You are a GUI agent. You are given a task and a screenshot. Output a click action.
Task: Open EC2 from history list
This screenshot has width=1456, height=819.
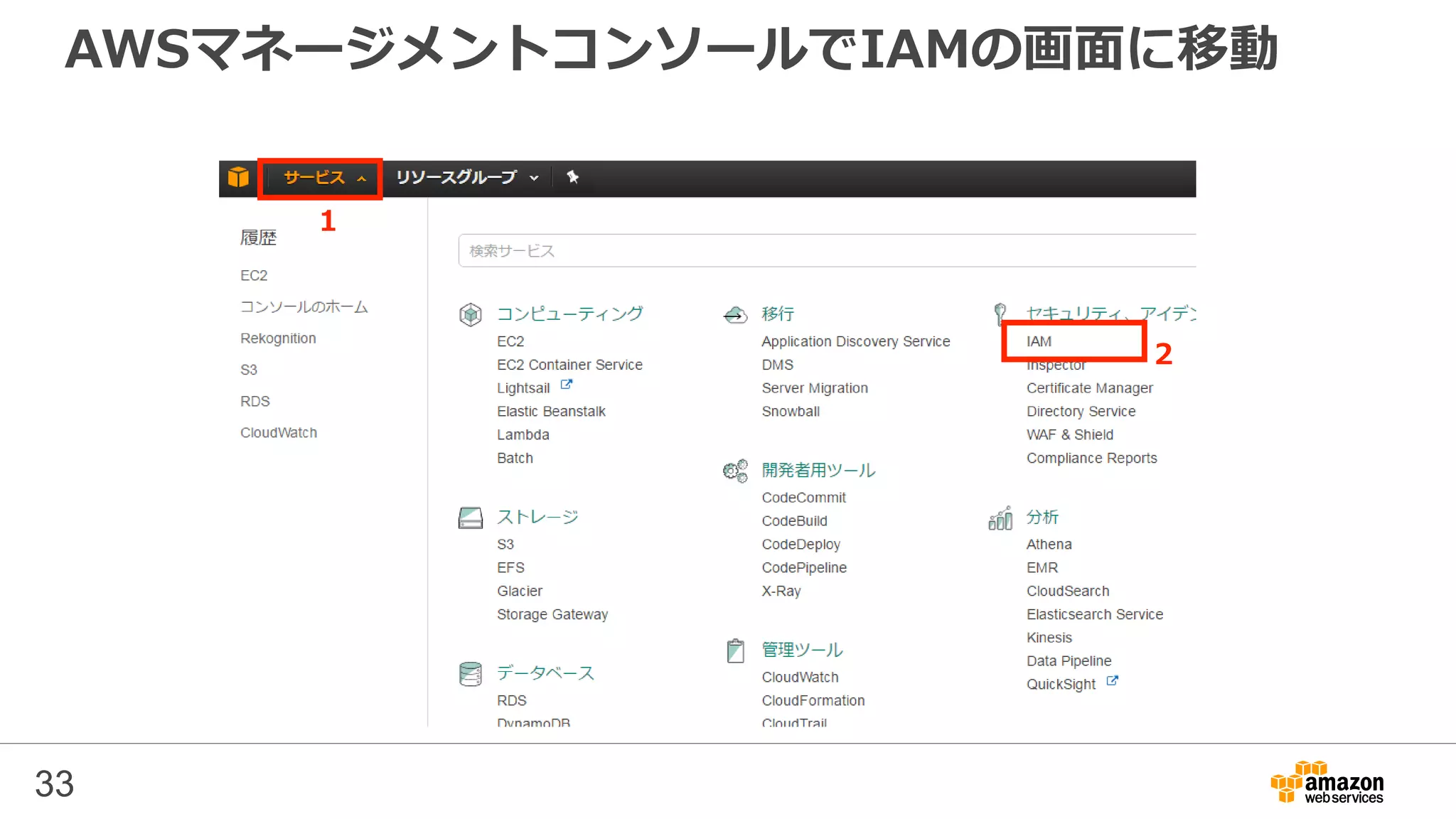point(254,275)
